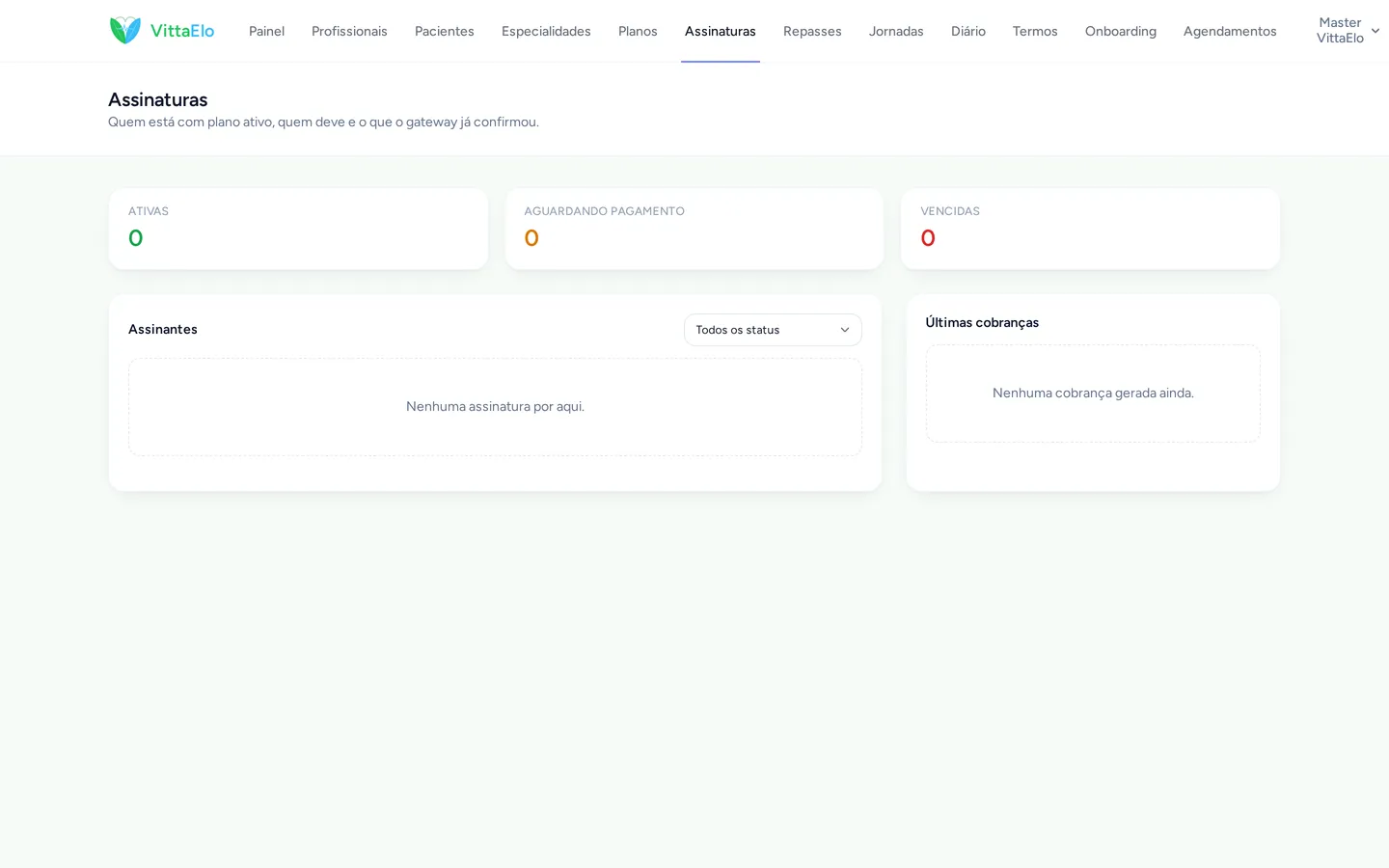Switch to the Especialidades tab
Viewport: 1389px width, 868px height.
point(546,31)
